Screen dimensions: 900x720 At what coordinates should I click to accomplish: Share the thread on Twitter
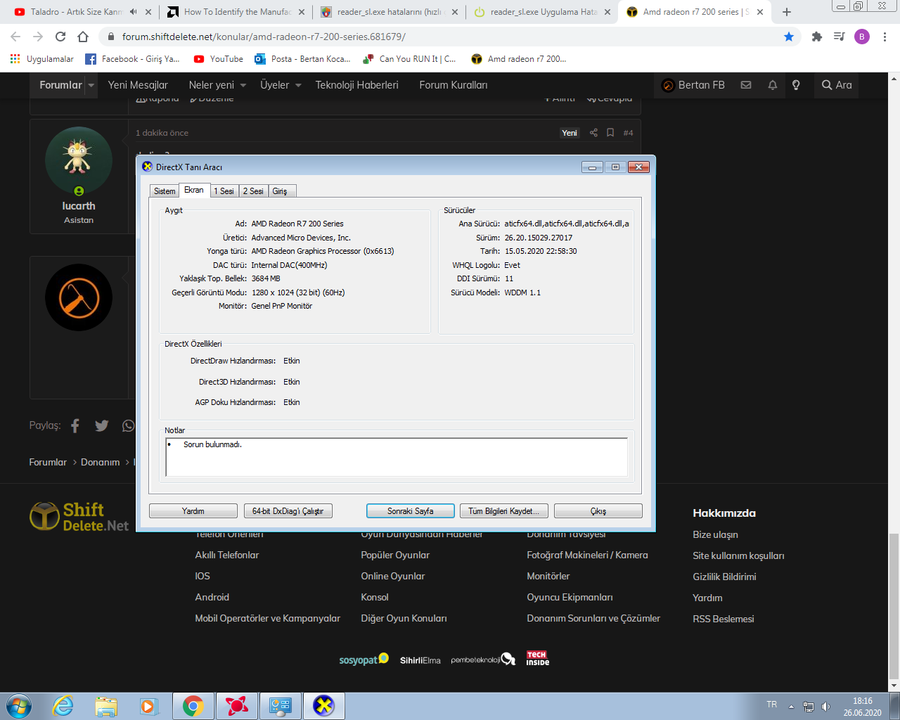[x=102, y=425]
